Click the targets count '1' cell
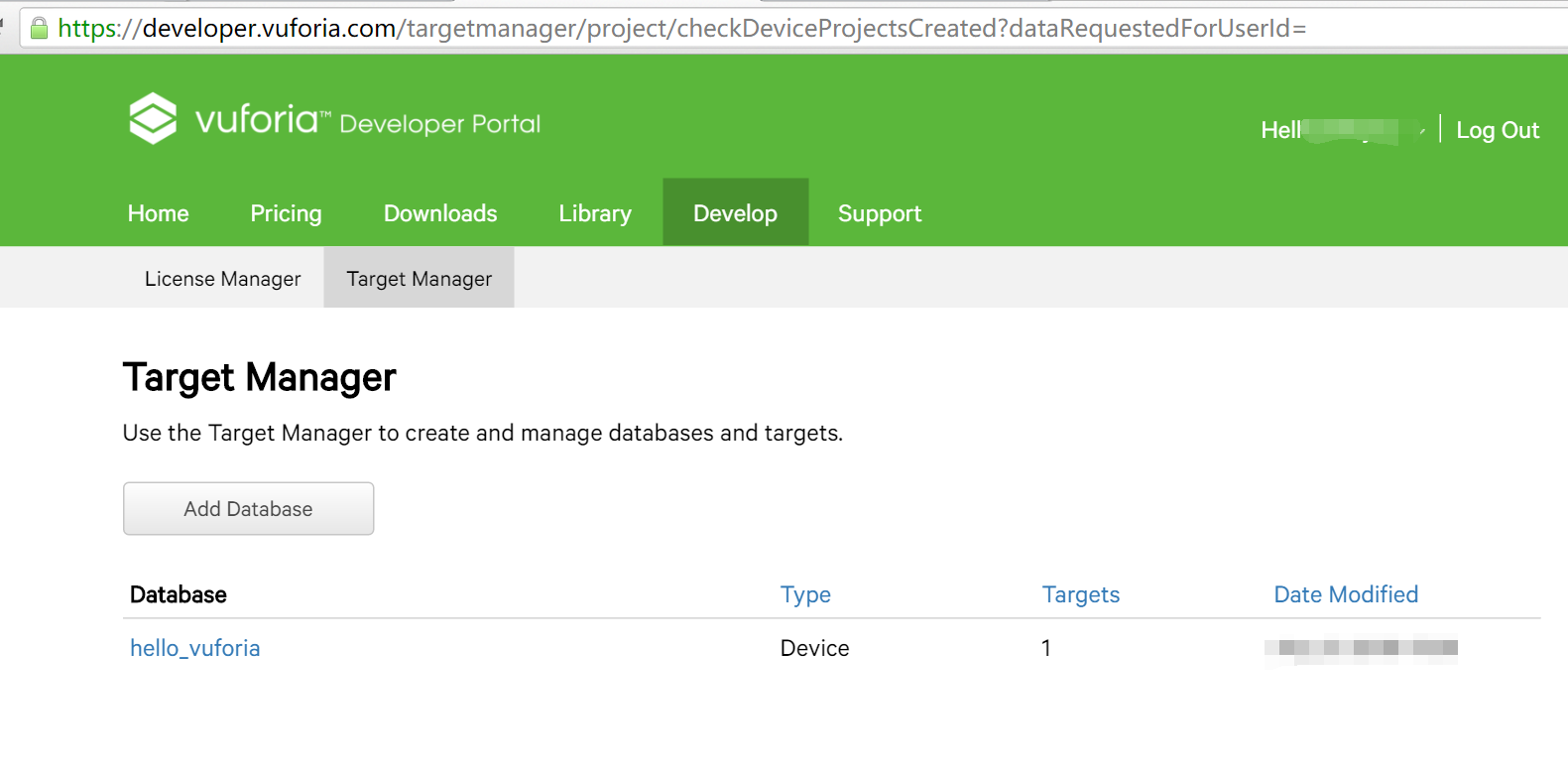The width and height of the screenshot is (1568, 778). pos(1045,648)
